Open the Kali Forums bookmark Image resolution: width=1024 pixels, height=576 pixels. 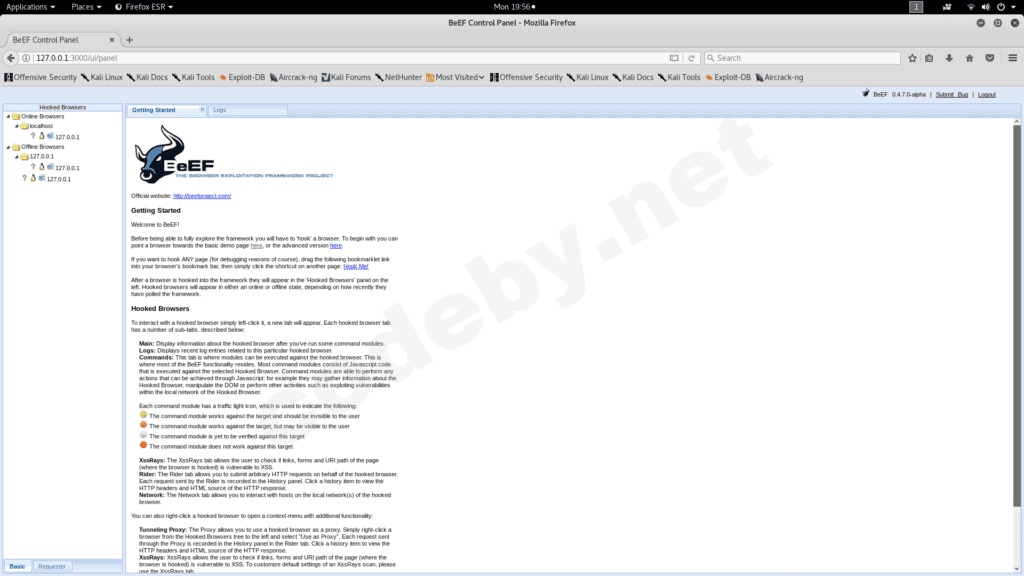(x=346, y=77)
